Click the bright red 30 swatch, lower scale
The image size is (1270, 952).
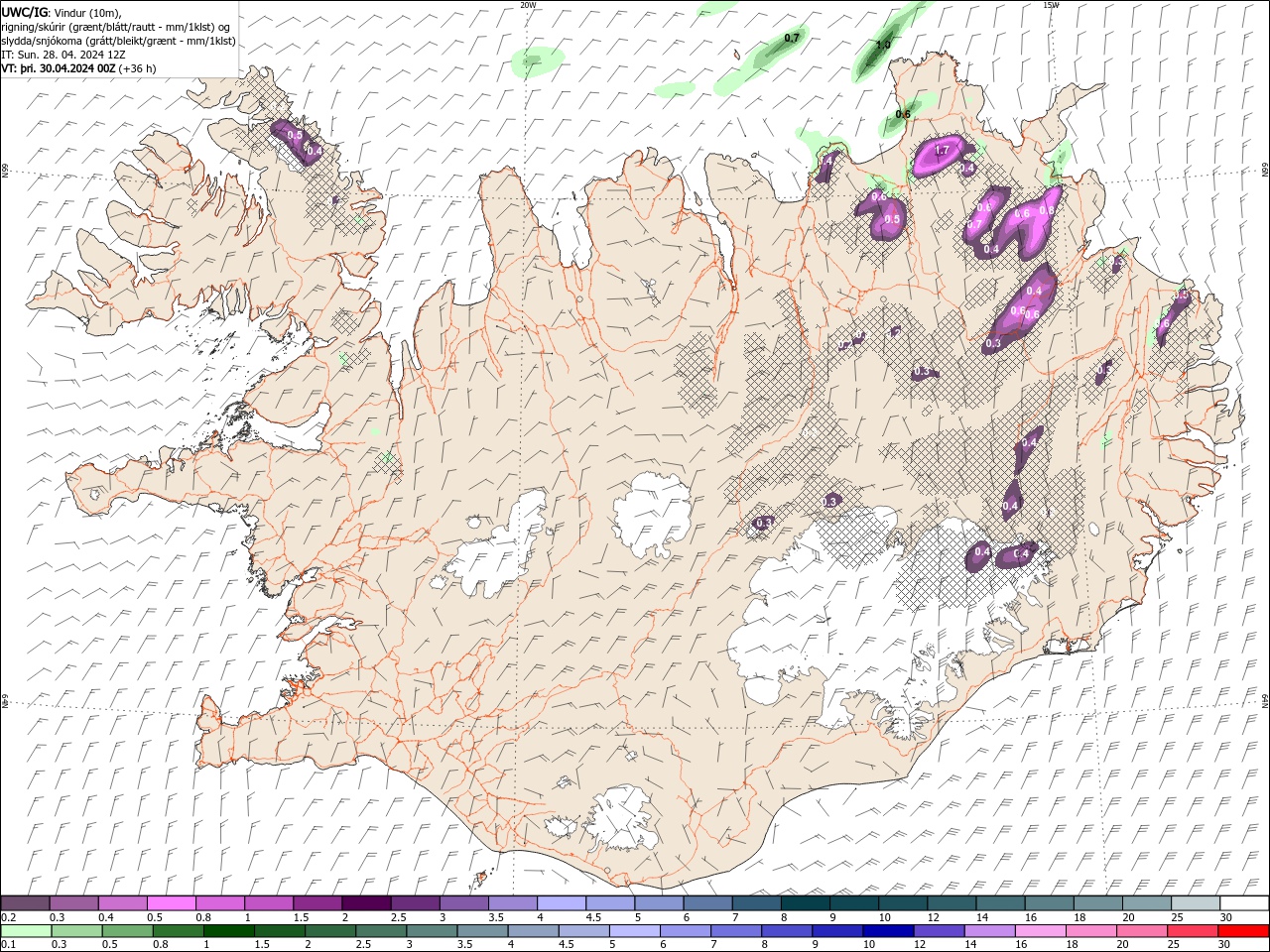(x=1242, y=931)
